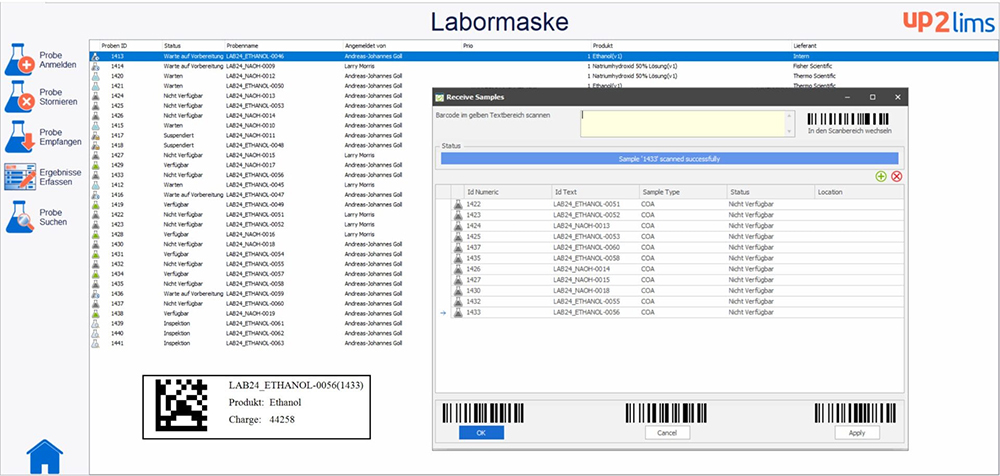Select row LAB24_ETHANOL-0046 in main table
Viewport: 1000px width, 476px height.
(542, 56)
